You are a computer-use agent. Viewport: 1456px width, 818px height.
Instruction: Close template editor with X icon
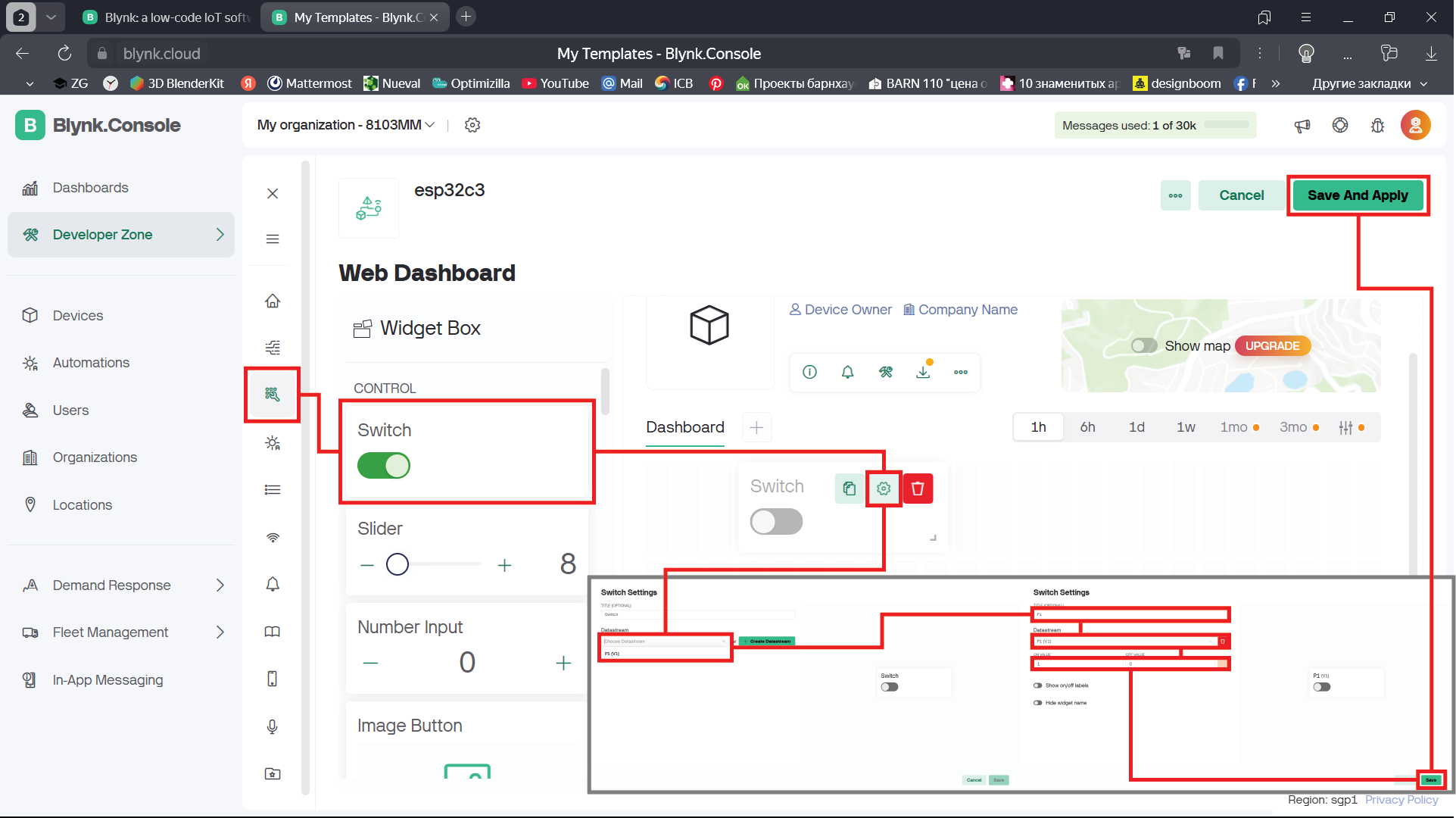(x=273, y=194)
